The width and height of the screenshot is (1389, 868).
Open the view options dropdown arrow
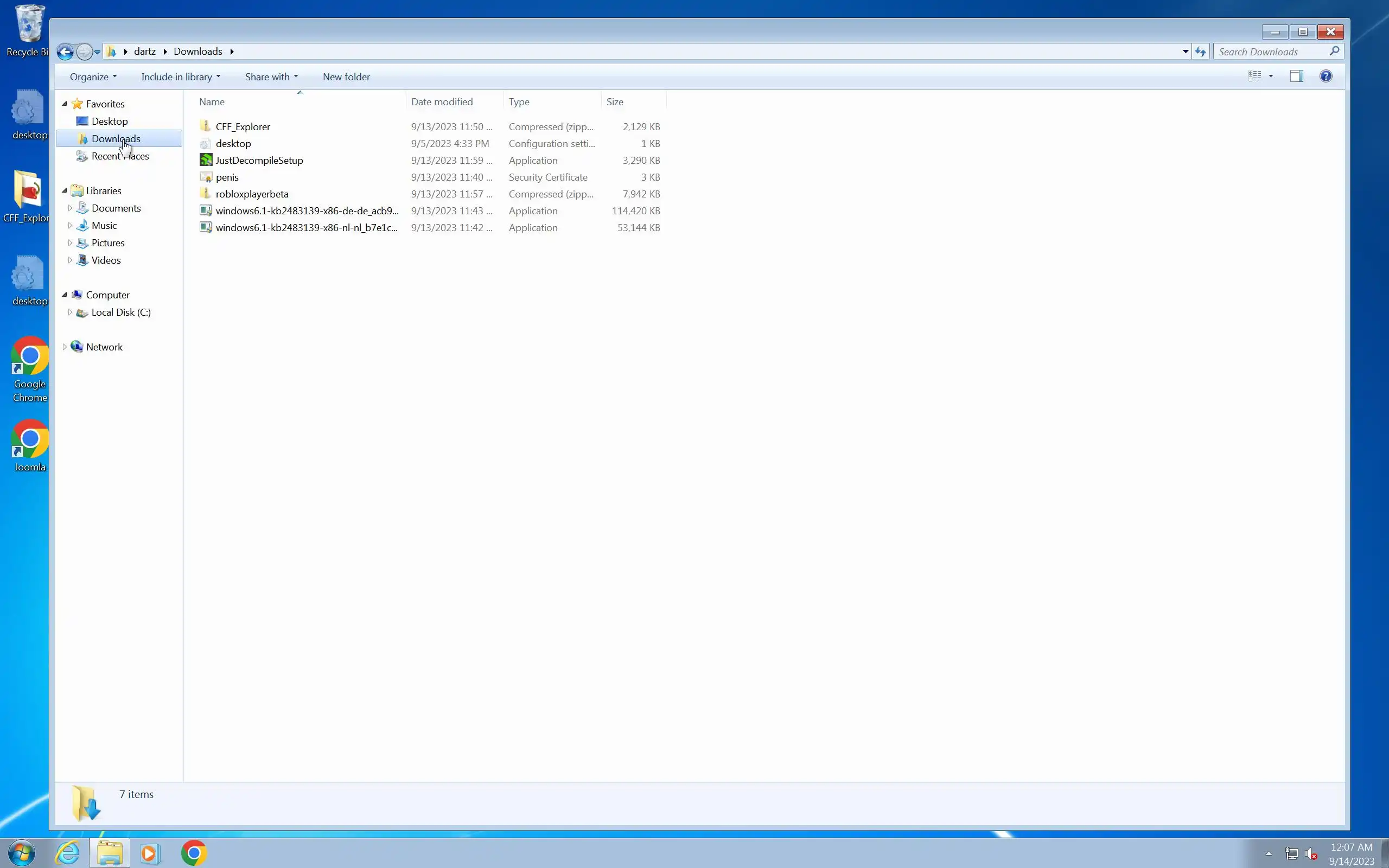1271,76
